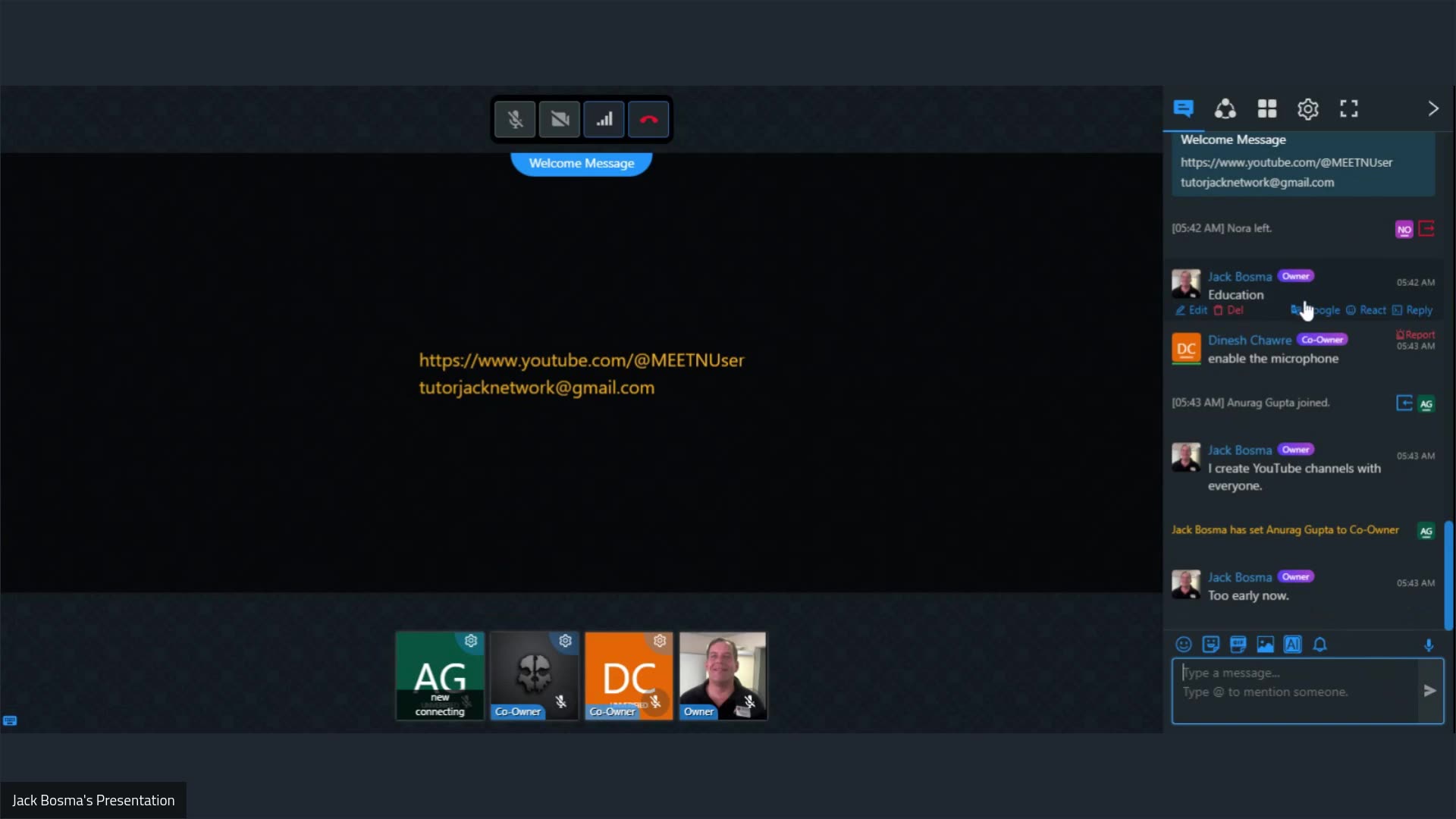Open the connection signal strength indicator
This screenshot has height=819, width=1456.
pos(604,120)
